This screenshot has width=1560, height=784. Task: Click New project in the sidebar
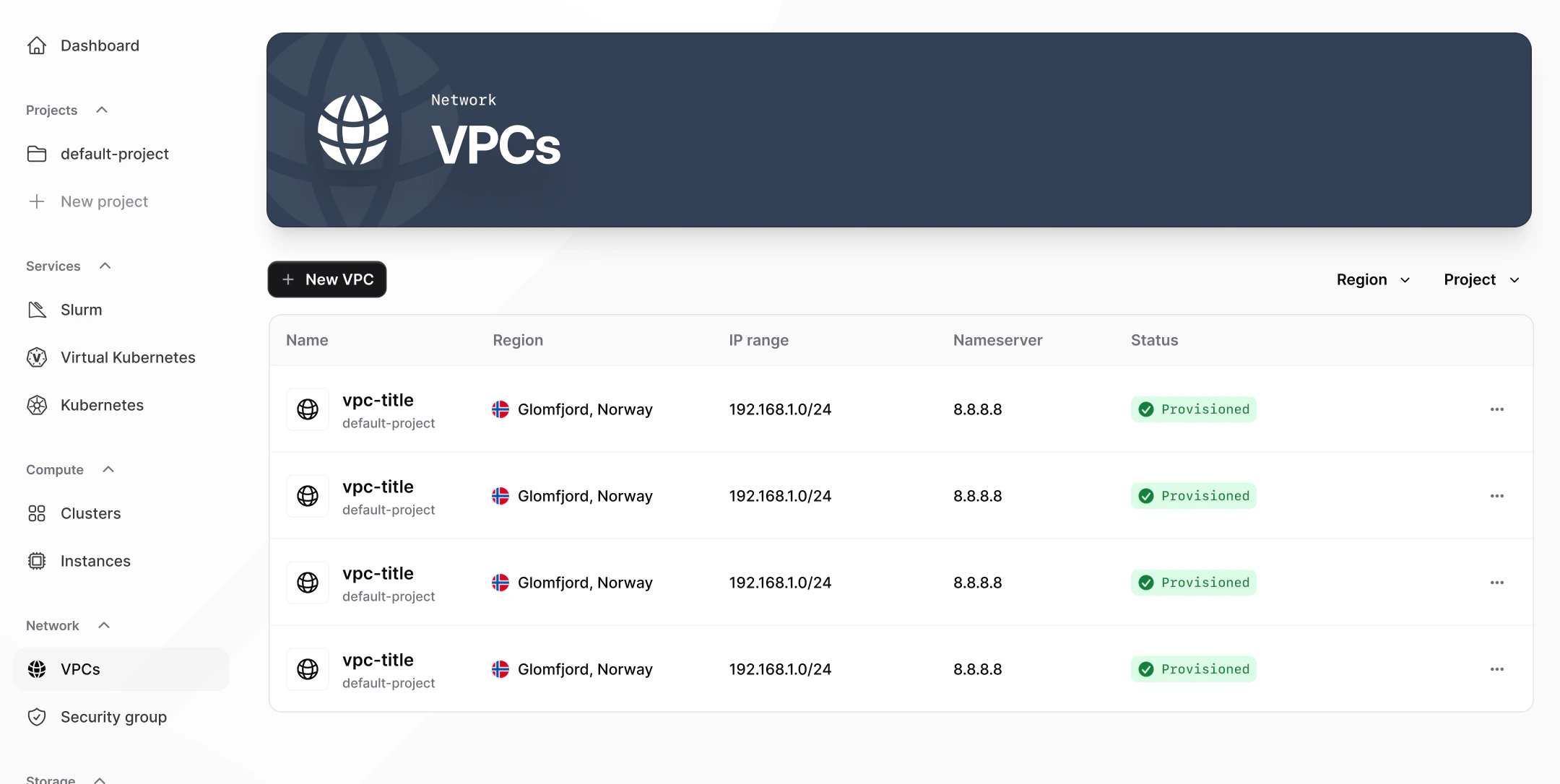[104, 201]
